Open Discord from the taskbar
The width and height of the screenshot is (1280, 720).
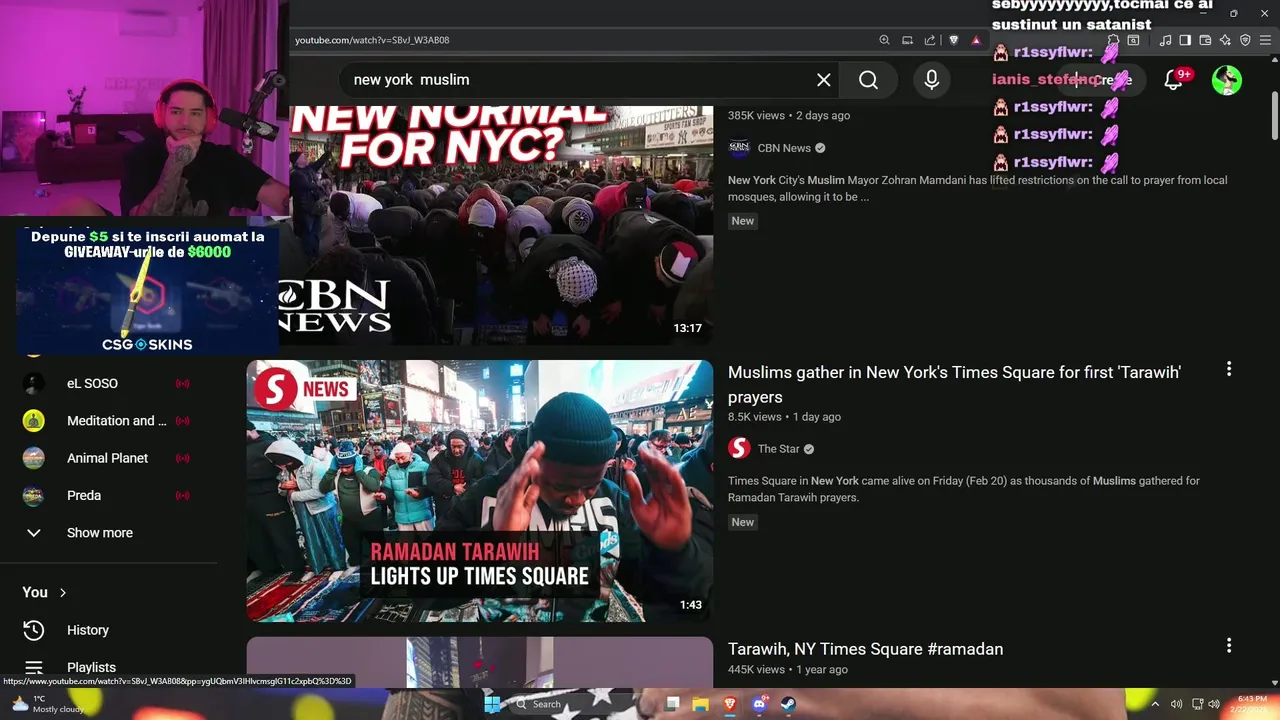tap(759, 704)
